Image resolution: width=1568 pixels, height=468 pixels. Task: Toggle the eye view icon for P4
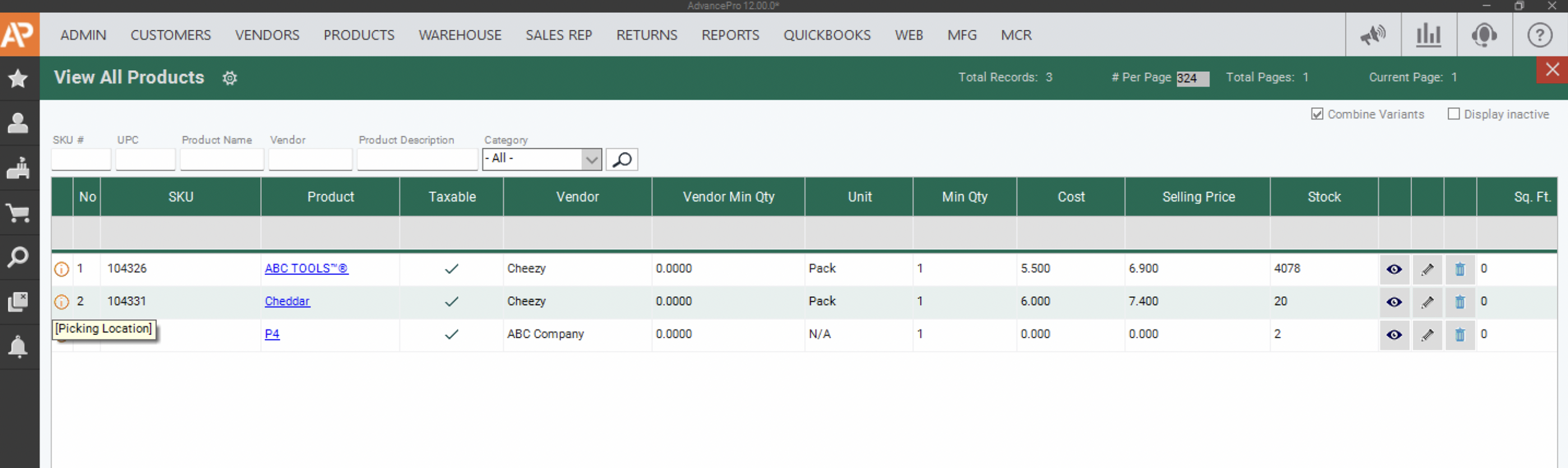1394,334
